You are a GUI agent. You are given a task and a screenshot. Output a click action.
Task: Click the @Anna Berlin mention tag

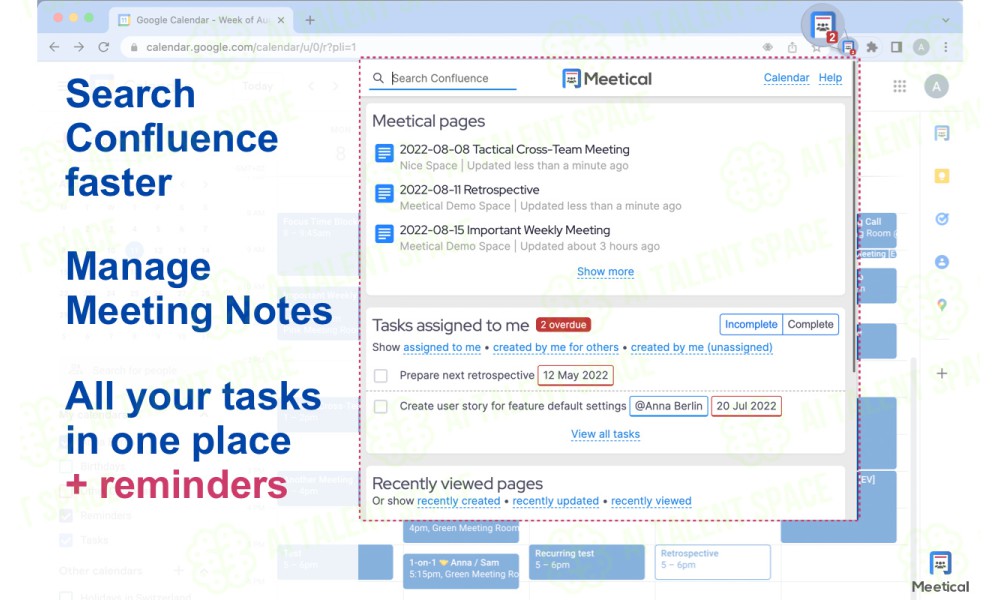668,406
